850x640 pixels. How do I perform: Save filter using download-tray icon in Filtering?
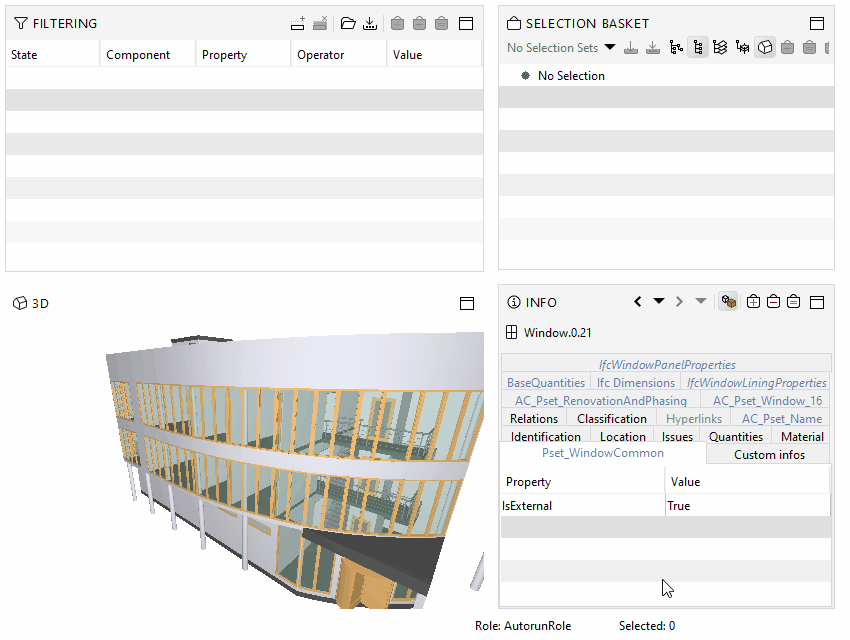pos(370,23)
